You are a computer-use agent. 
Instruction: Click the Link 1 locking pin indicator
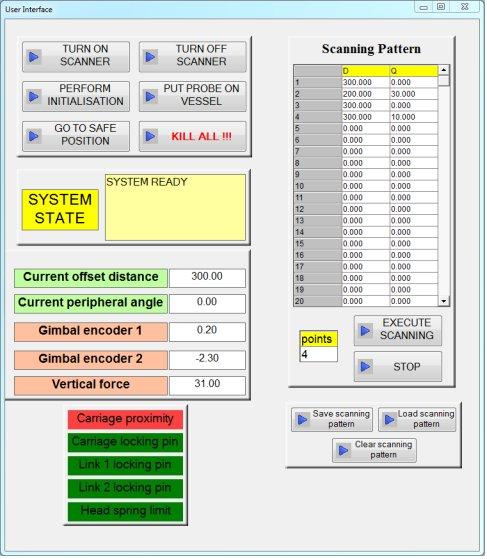(x=125, y=465)
